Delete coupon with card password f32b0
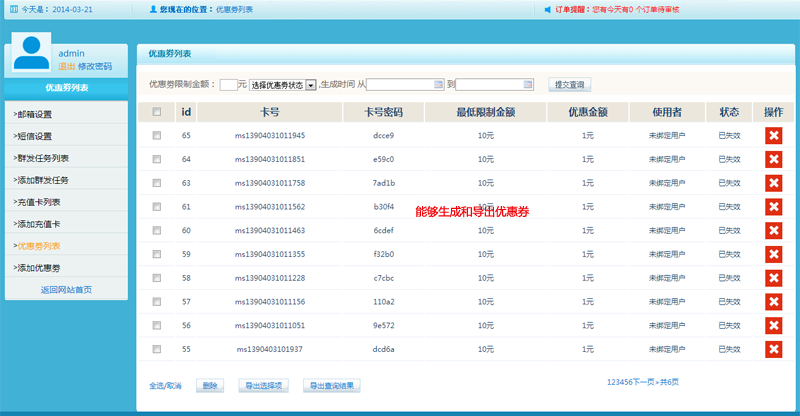Image resolution: width=800 pixels, height=416 pixels. tap(773, 254)
